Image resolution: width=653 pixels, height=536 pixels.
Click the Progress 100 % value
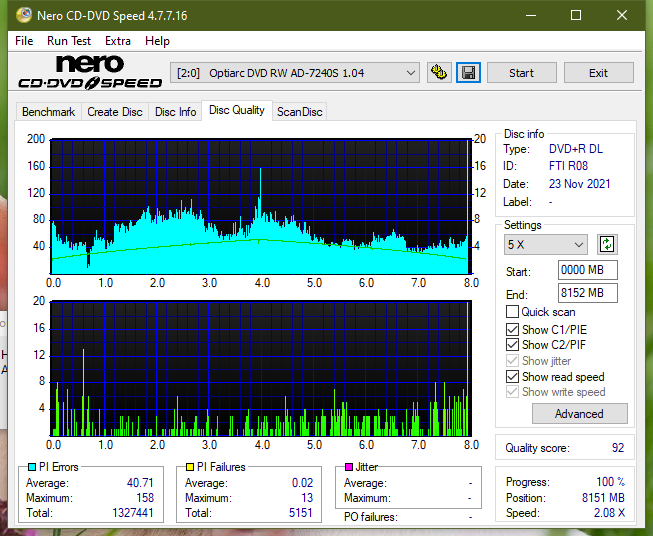(611, 482)
